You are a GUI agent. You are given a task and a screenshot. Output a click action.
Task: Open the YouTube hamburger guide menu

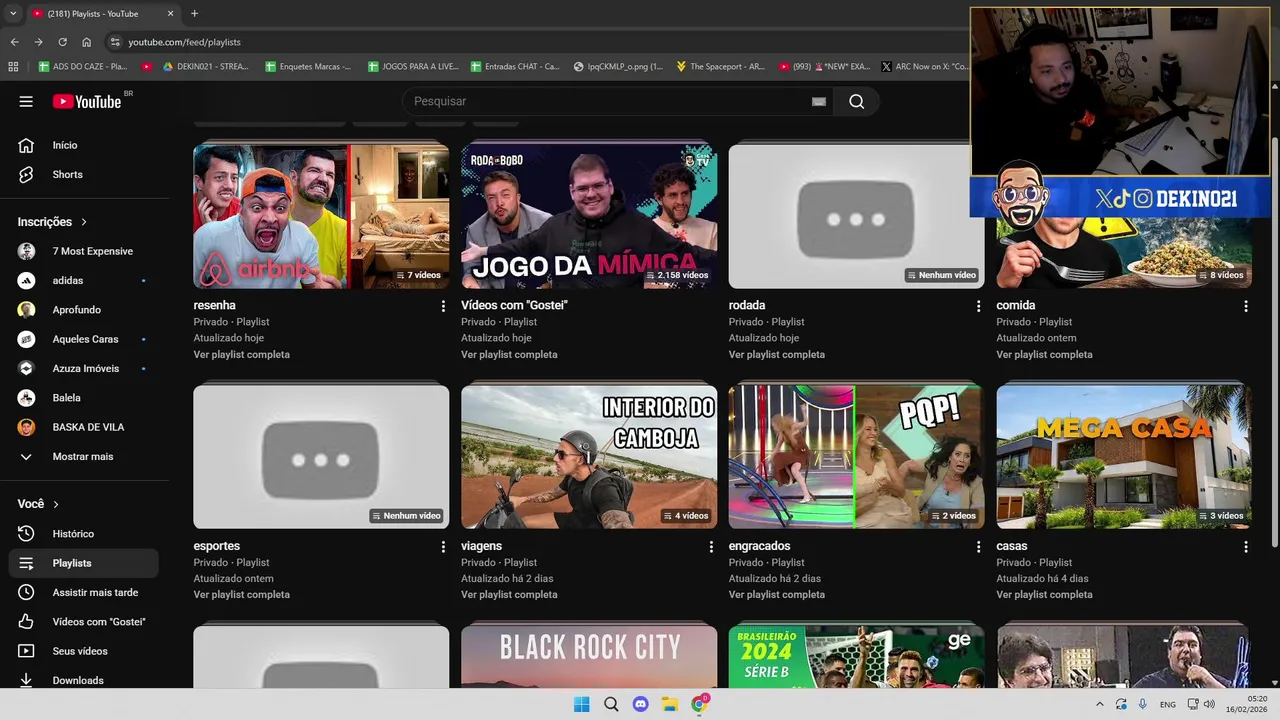pos(26,101)
